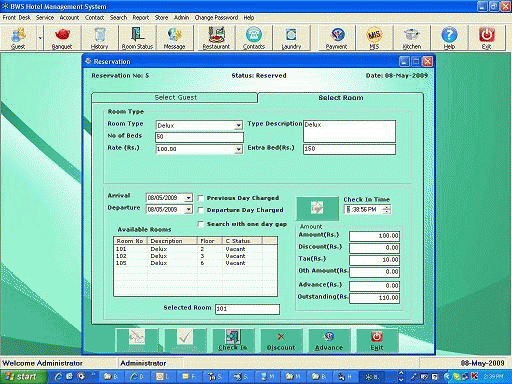Open the Report menu

pyautogui.click(x=141, y=17)
